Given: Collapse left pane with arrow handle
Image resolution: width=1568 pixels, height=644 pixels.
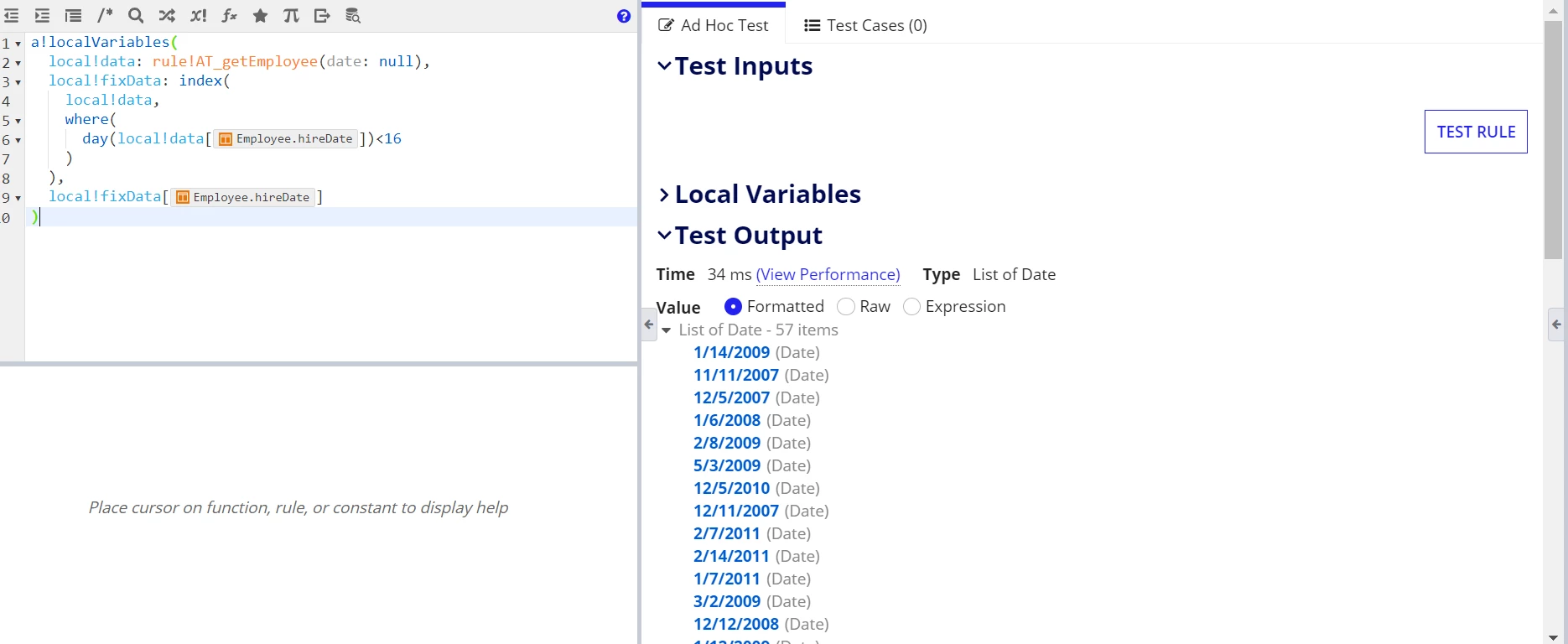Looking at the screenshot, I should tap(648, 325).
